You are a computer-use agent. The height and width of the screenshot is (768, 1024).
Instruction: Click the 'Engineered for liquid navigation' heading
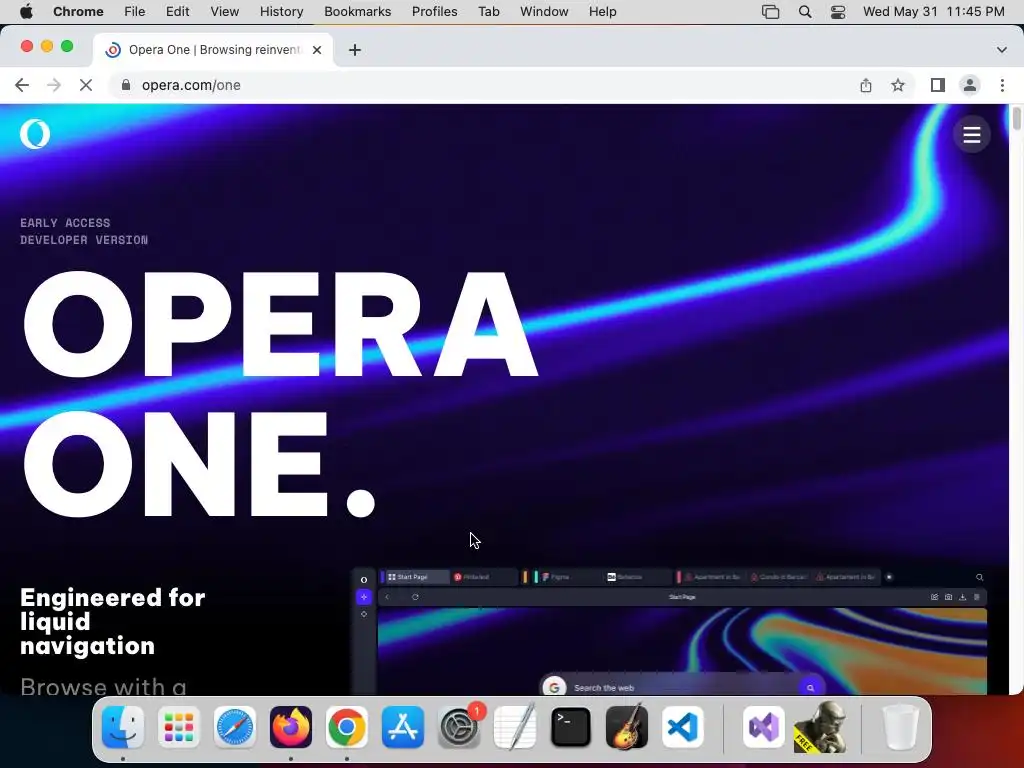112,621
